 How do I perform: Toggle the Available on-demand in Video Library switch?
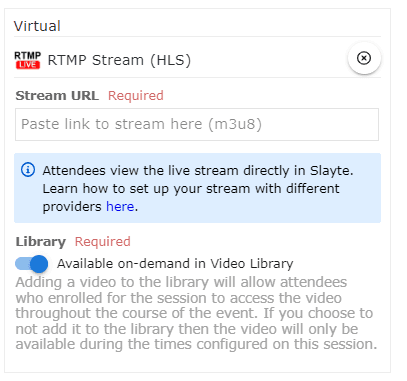32,264
